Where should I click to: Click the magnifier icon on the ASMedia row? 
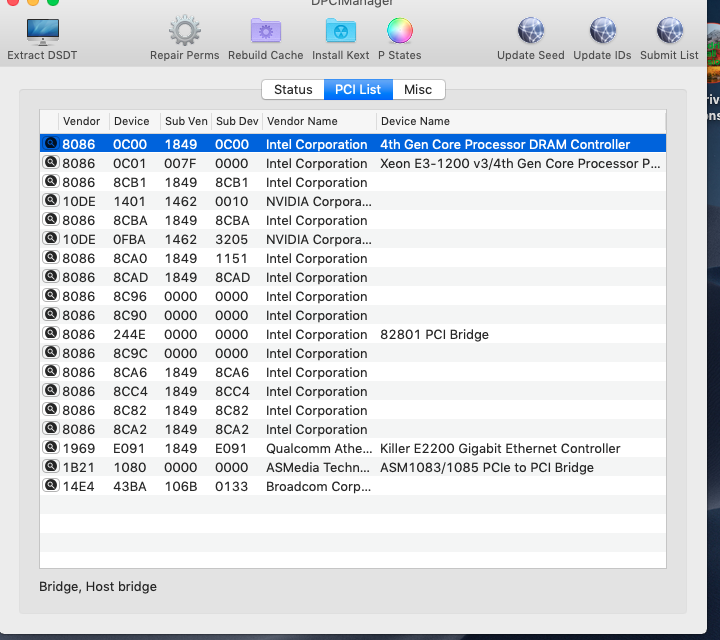50,467
